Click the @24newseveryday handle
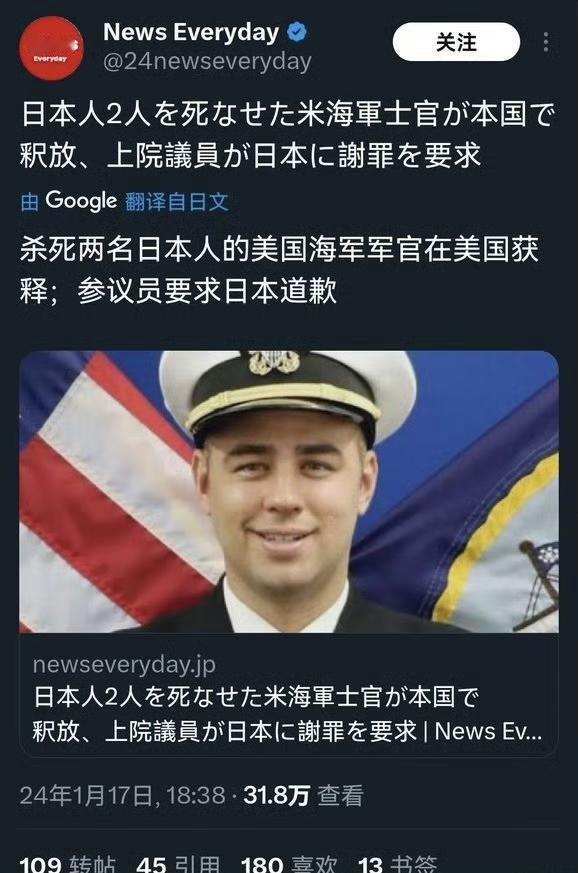This screenshot has height=873, width=578. [207, 61]
